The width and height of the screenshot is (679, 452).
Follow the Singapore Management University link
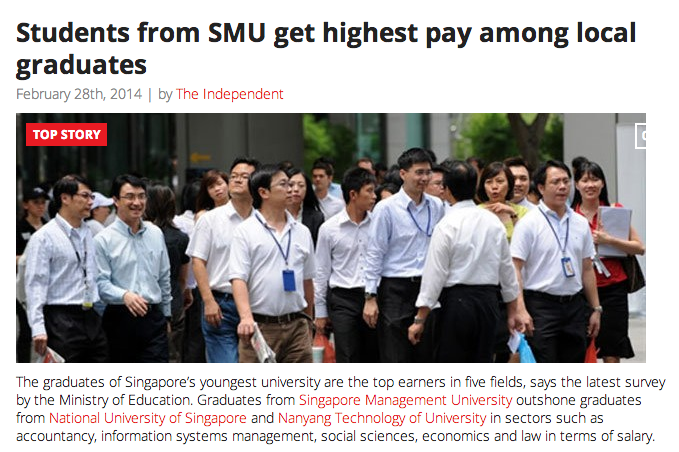[x=405, y=400]
